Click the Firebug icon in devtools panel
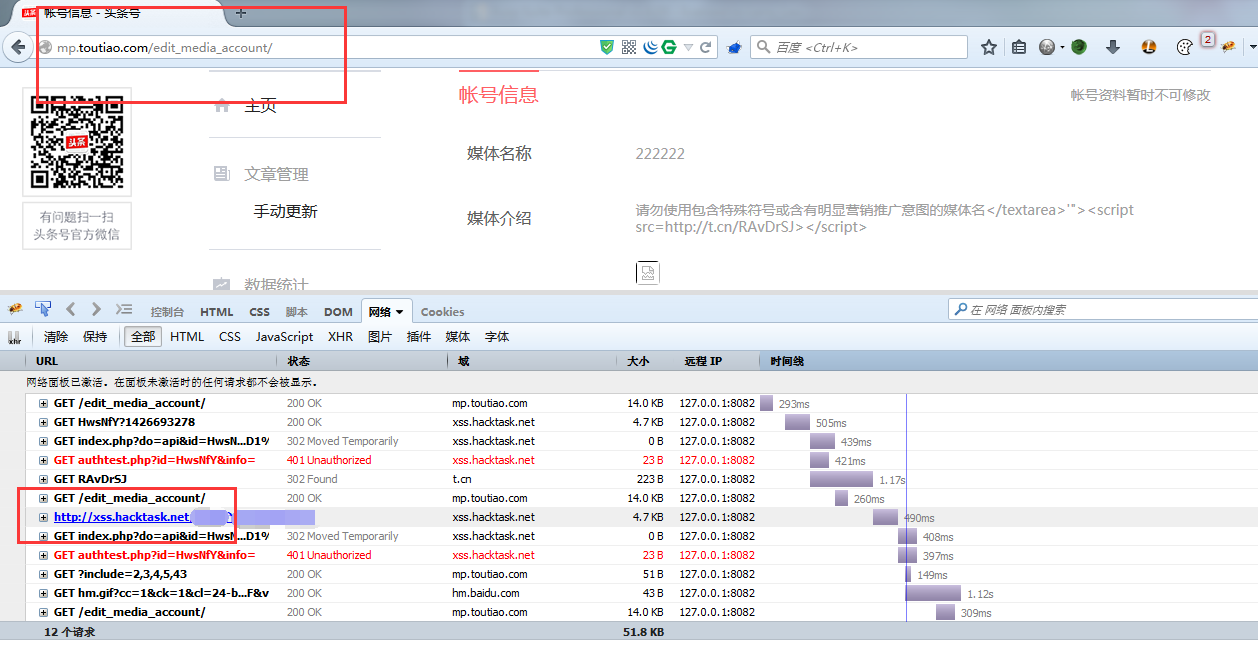This screenshot has height=645, width=1258. [16, 309]
